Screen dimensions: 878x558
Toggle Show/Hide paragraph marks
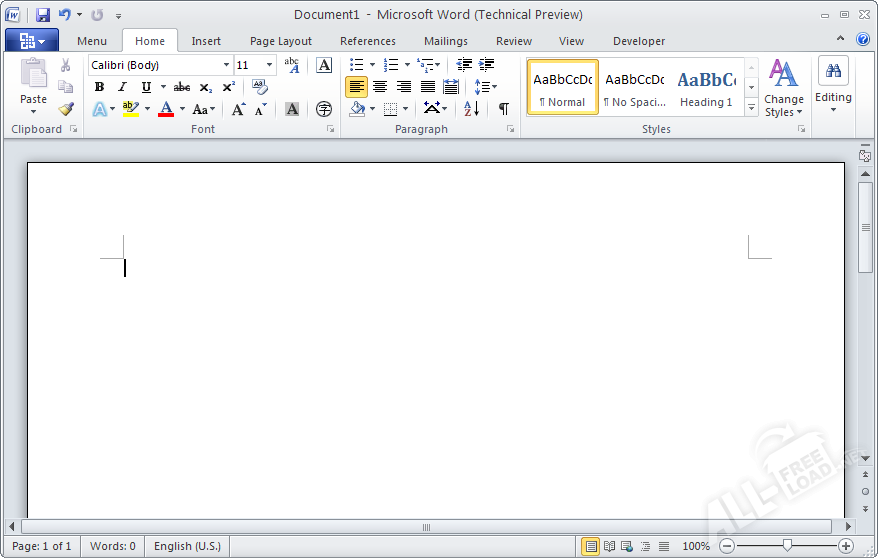coord(503,109)
